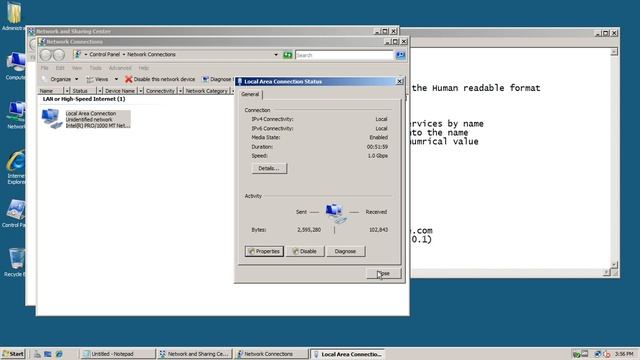Screen dimensions: 640x360
Task: Expand the Device Name column filter dropdown
Action: point(141,91)
